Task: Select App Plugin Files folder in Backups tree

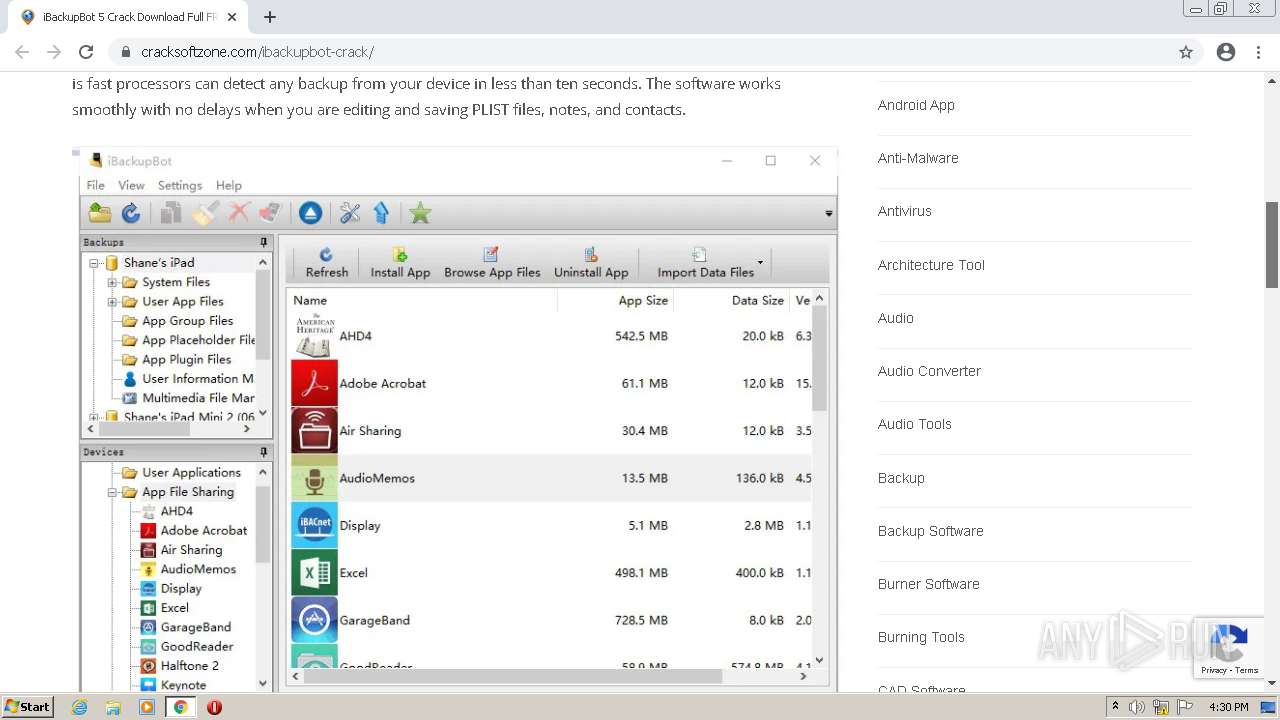Action: click(186, 360)
